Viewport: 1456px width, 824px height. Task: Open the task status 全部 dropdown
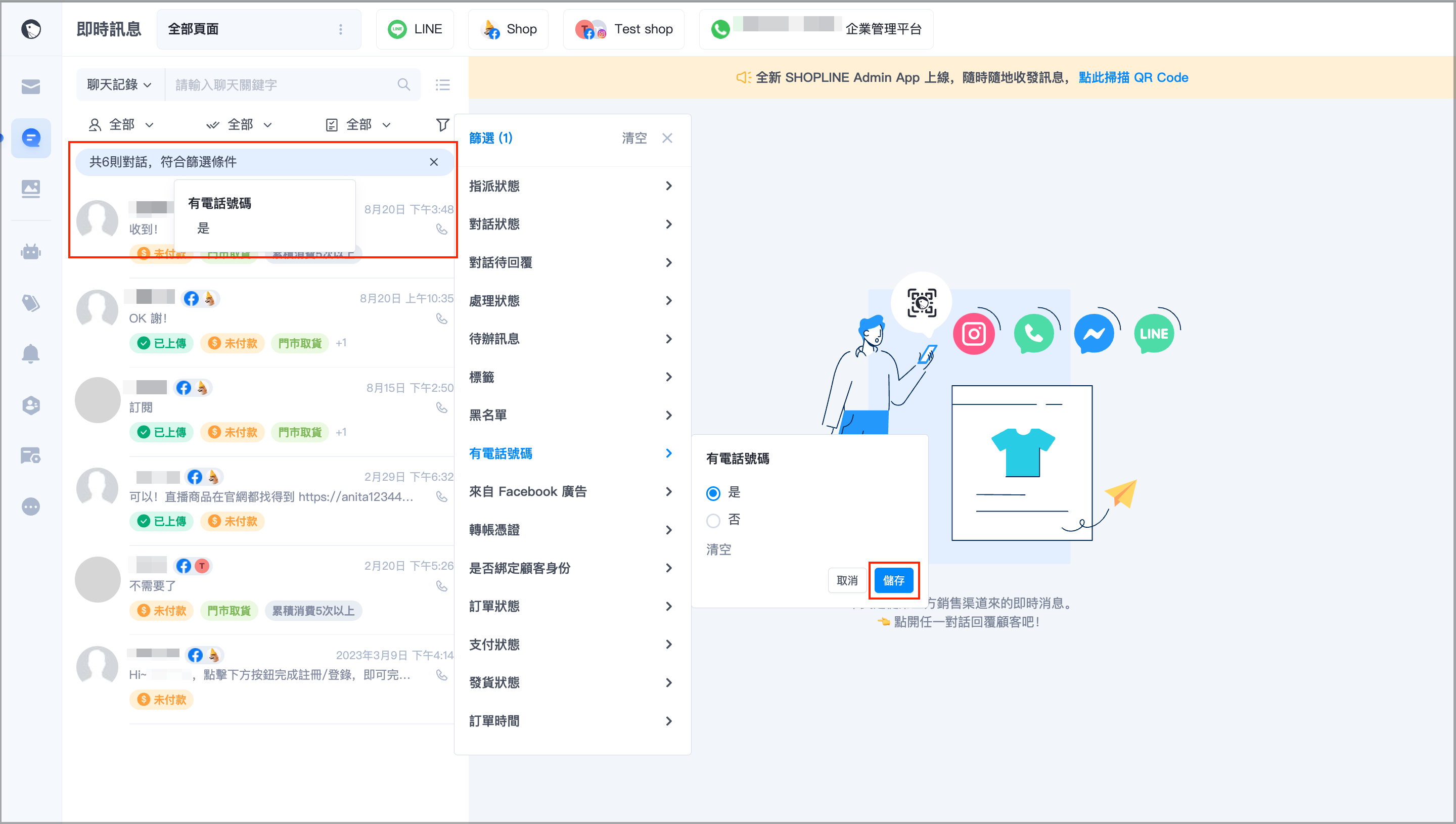[358, 124]
